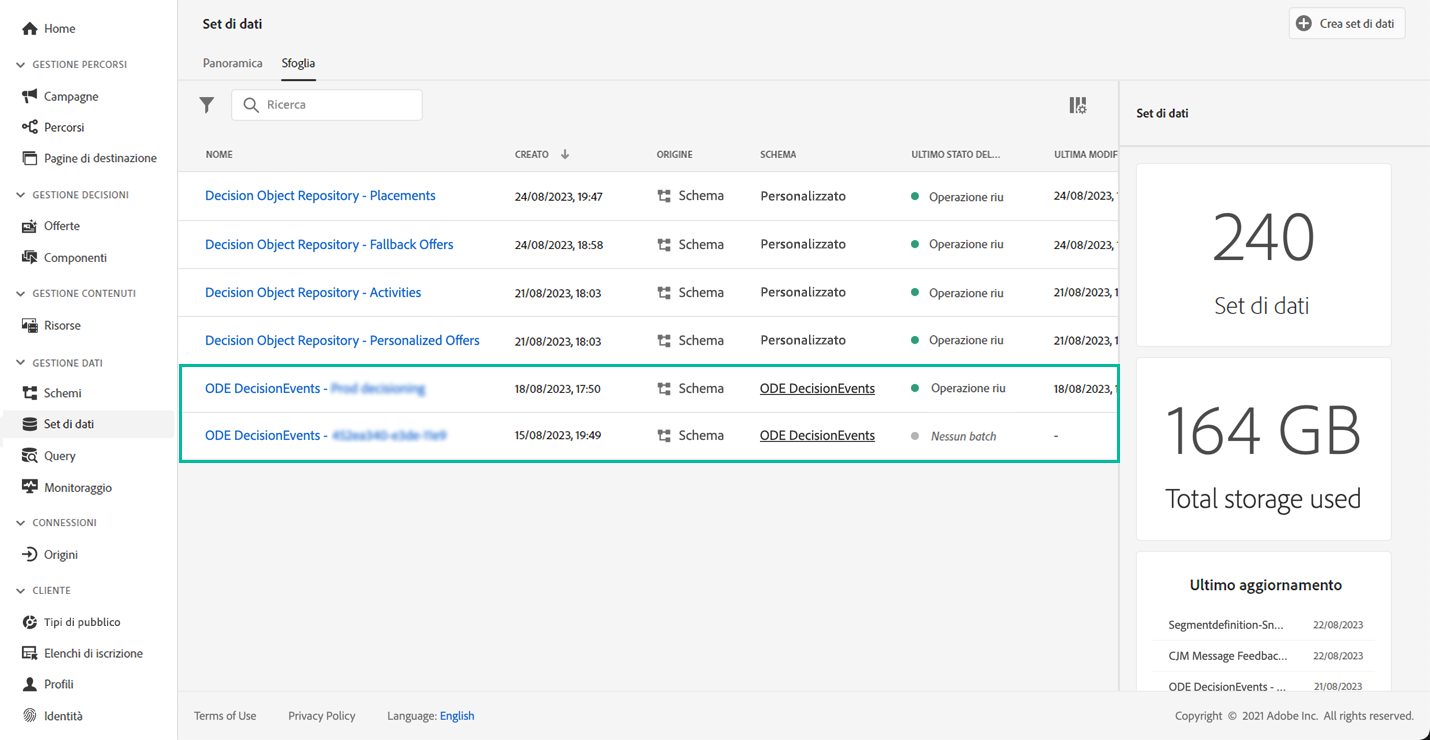
Task: Click the ORIGINE column header
Action: [675, 155]
